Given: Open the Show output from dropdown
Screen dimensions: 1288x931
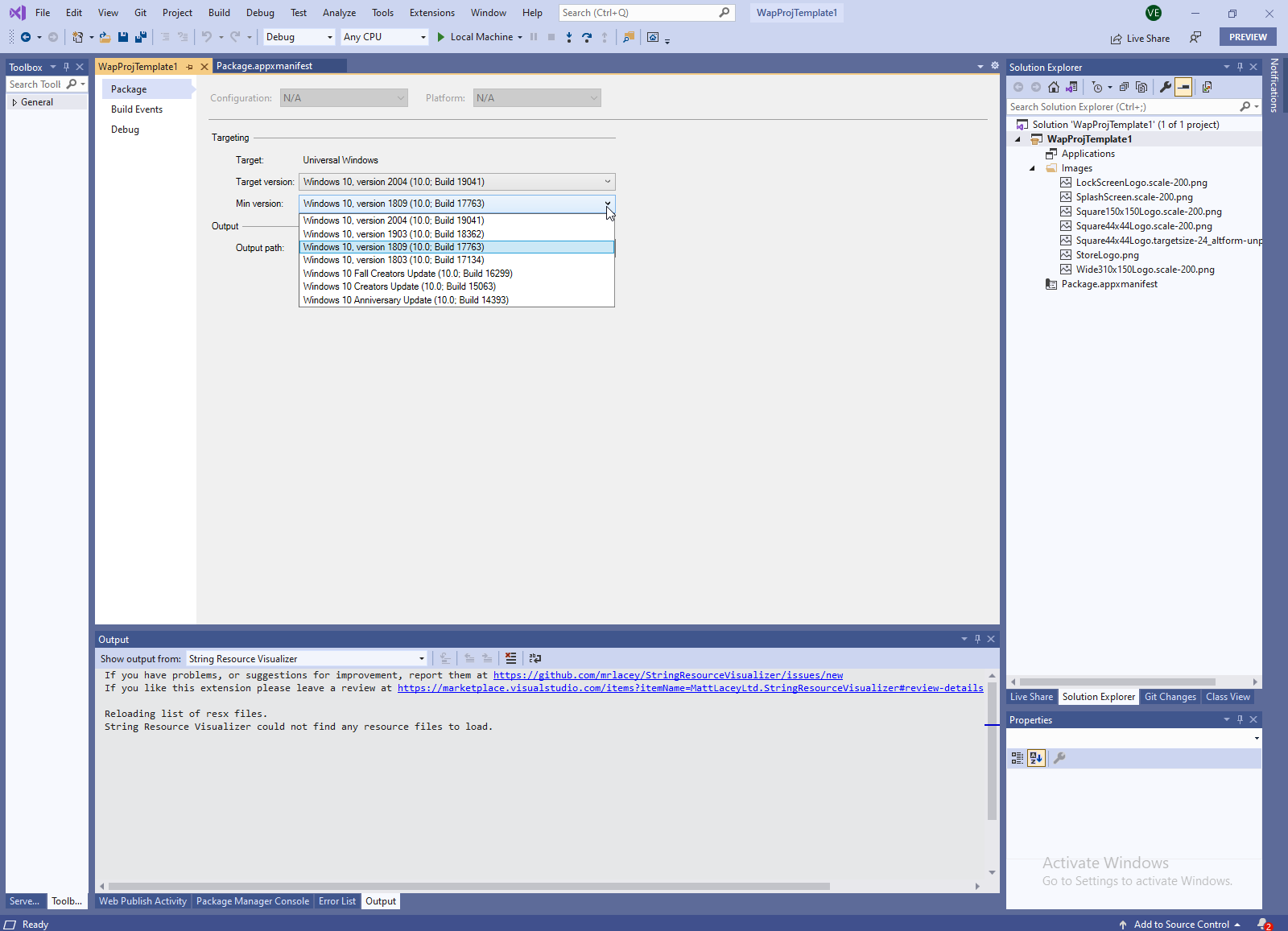Looking at the screenshot, I should pos(307,659).
